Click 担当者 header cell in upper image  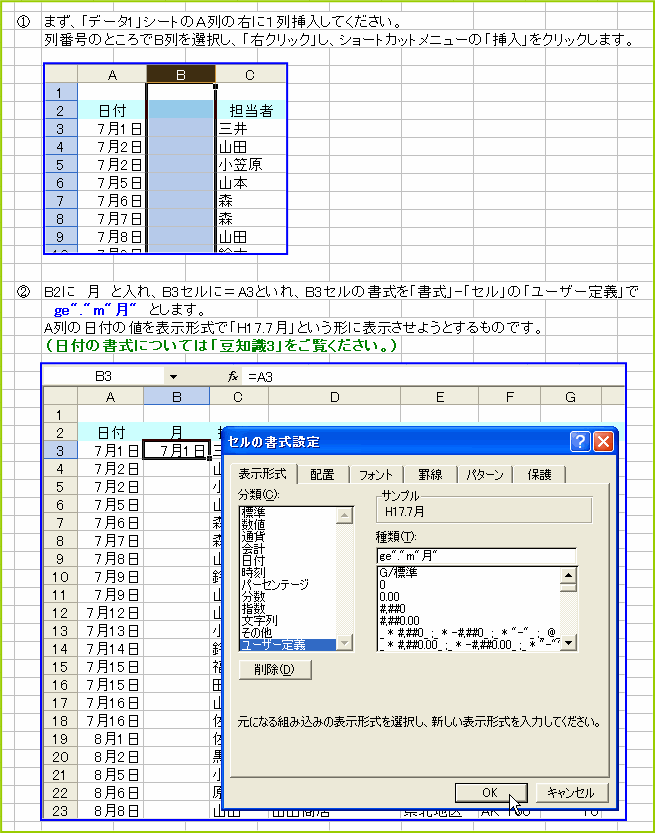tap(251, 110)
